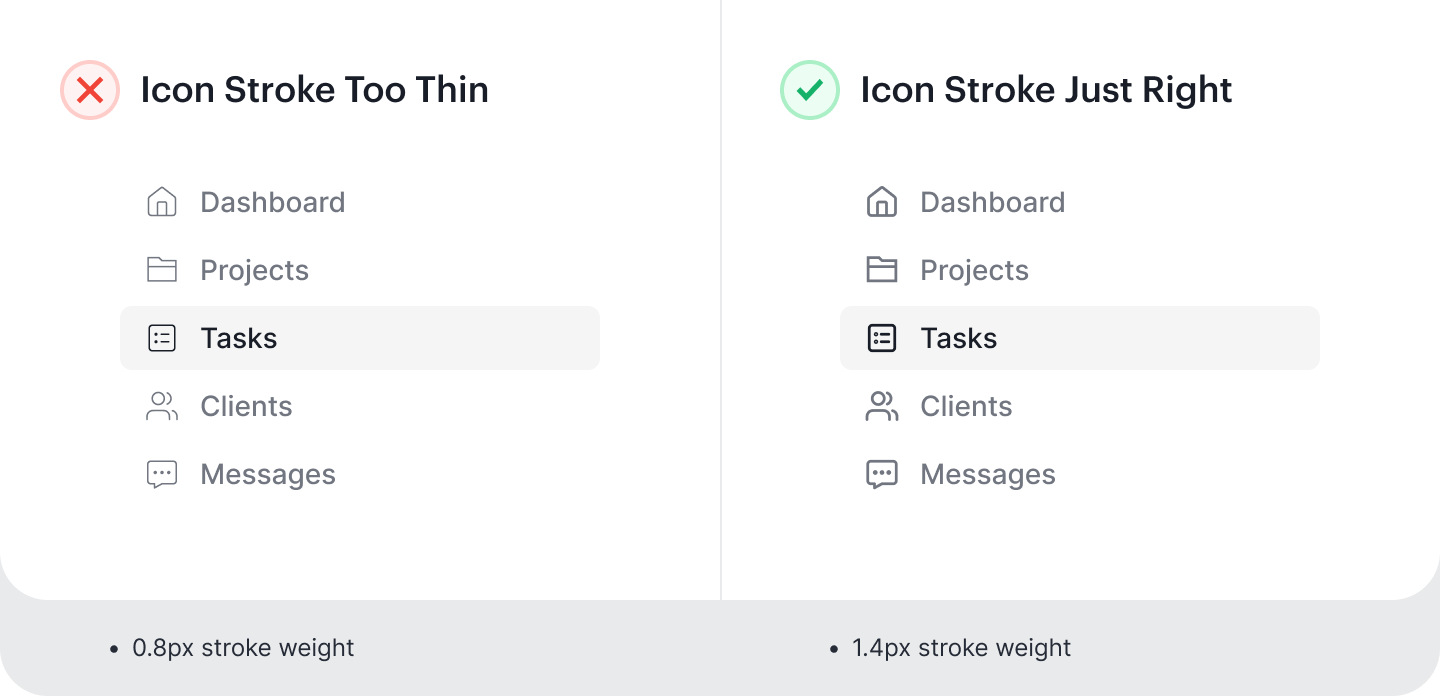Select Projects in the left example menu
The image size is (1440, 696).
tap(254, 270)
